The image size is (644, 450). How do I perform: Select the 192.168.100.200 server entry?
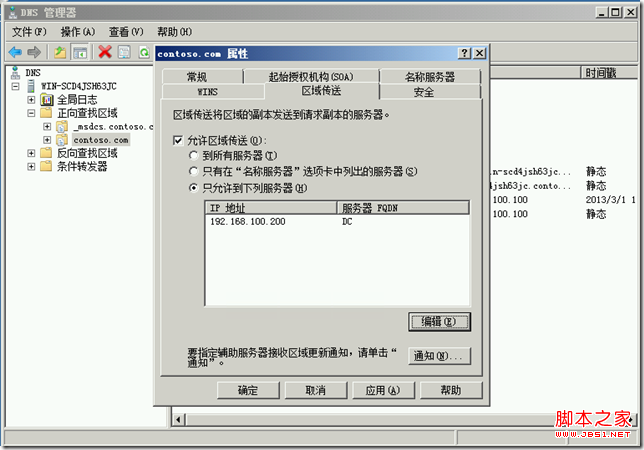click(248, 222)
